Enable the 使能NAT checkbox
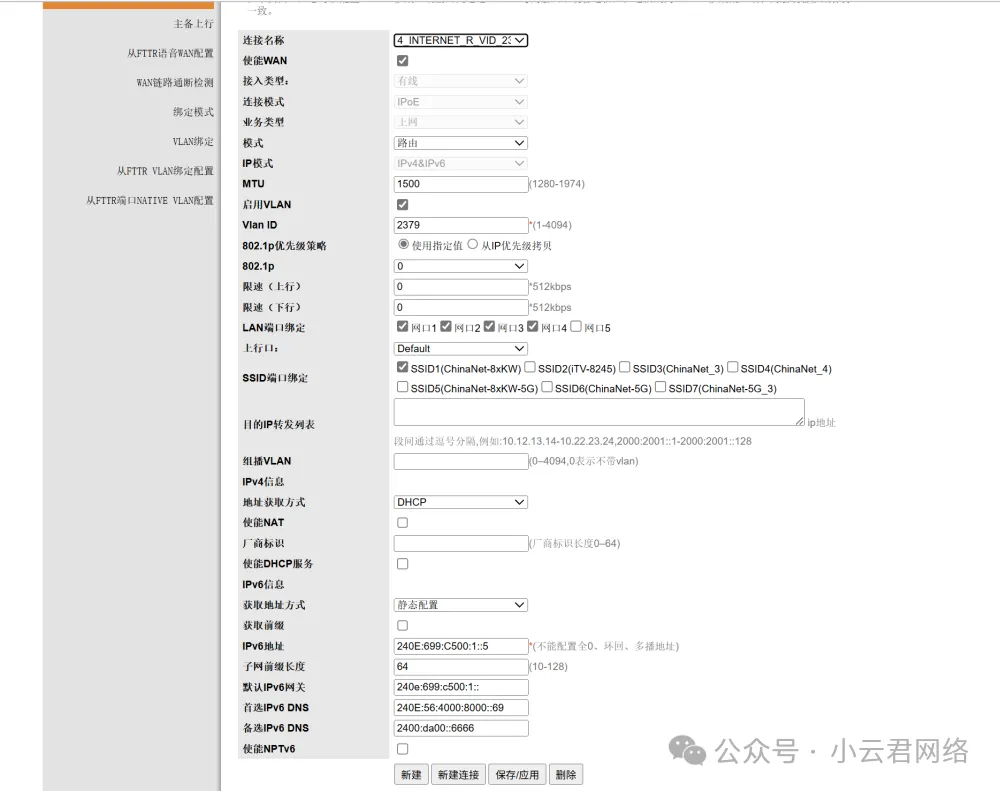This screenshot has width=1000, height=791. [402, 522]
